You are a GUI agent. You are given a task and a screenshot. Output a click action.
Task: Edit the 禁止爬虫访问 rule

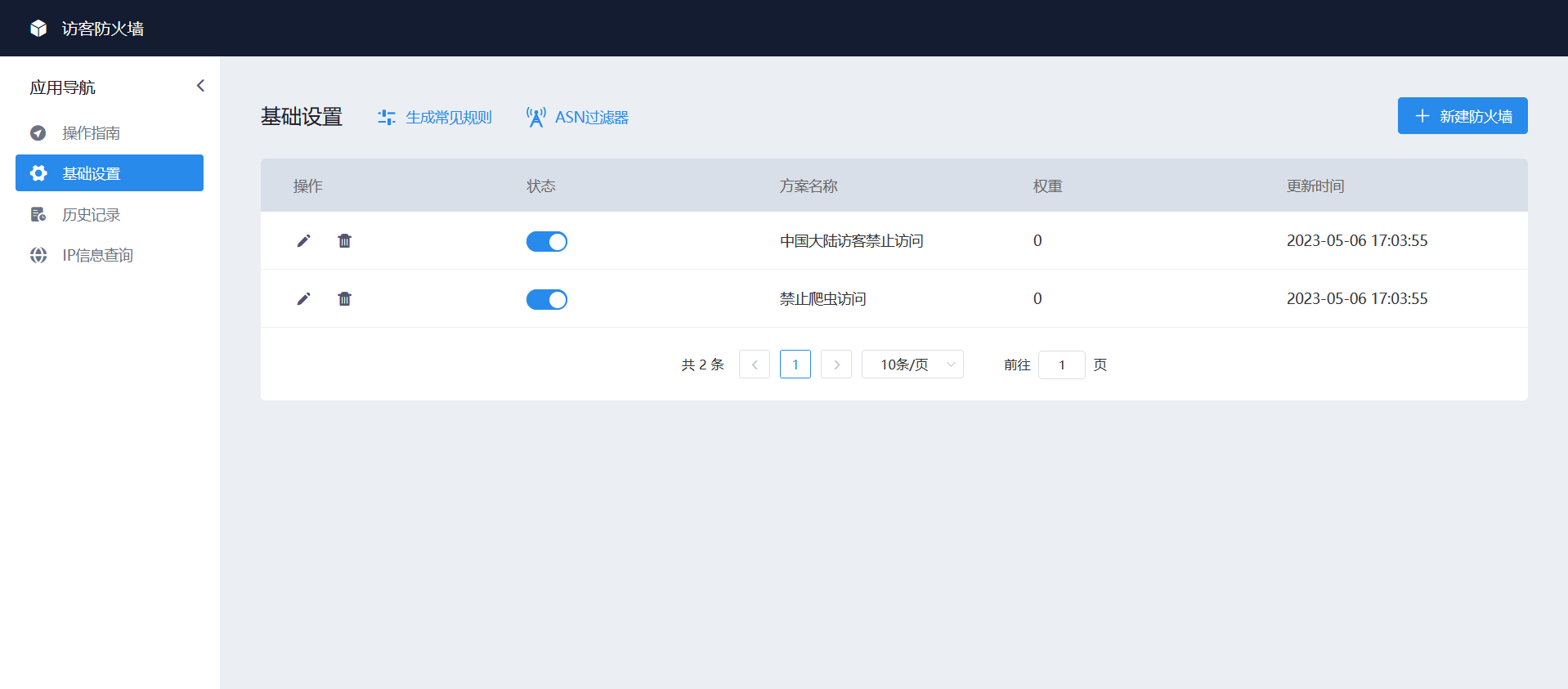coord(303,298)
